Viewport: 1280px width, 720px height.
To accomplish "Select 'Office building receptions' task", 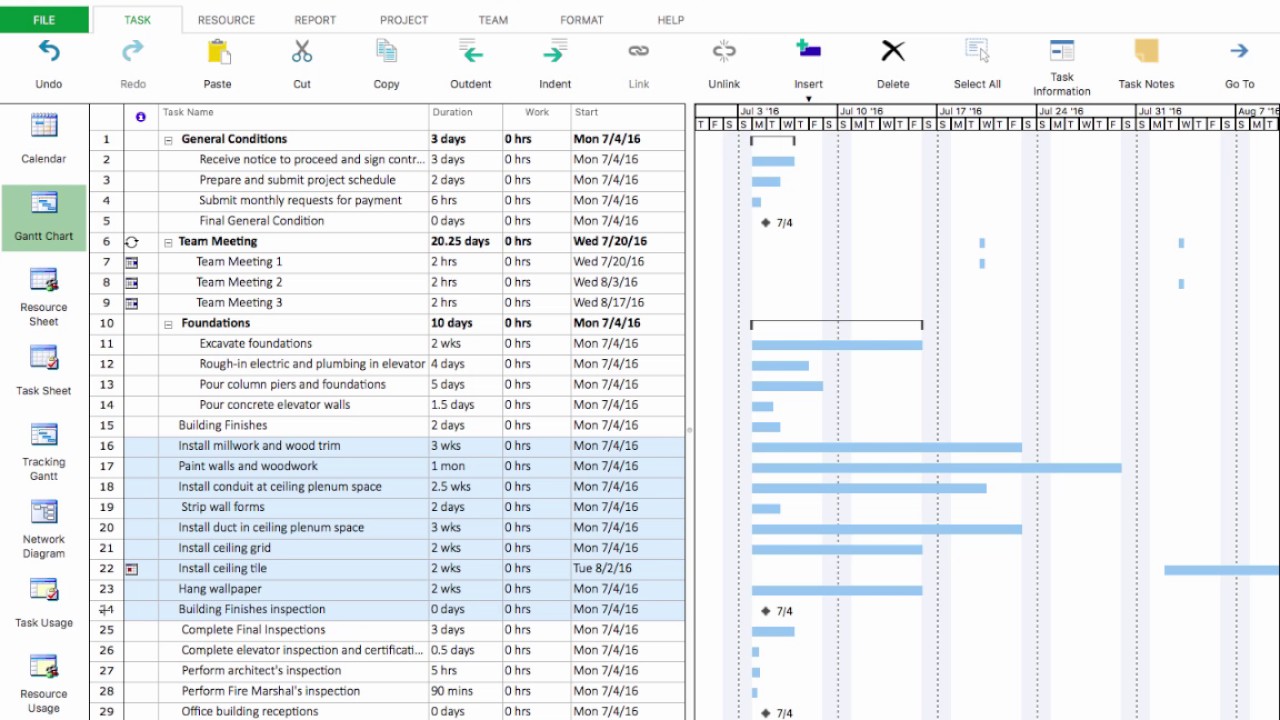I will (x=250, y=712).
